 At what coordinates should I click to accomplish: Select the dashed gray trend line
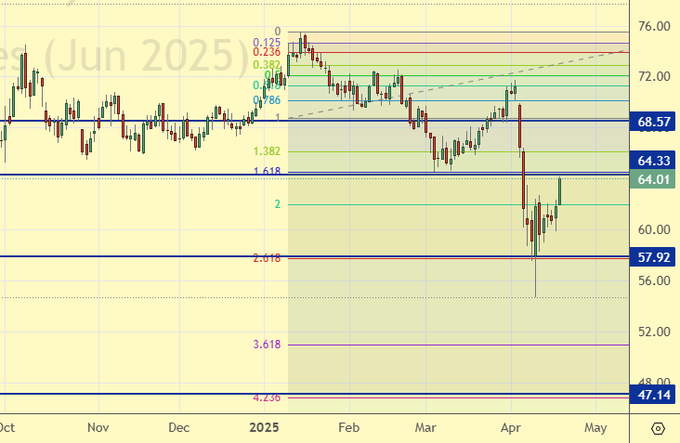(x=450, y=85)
